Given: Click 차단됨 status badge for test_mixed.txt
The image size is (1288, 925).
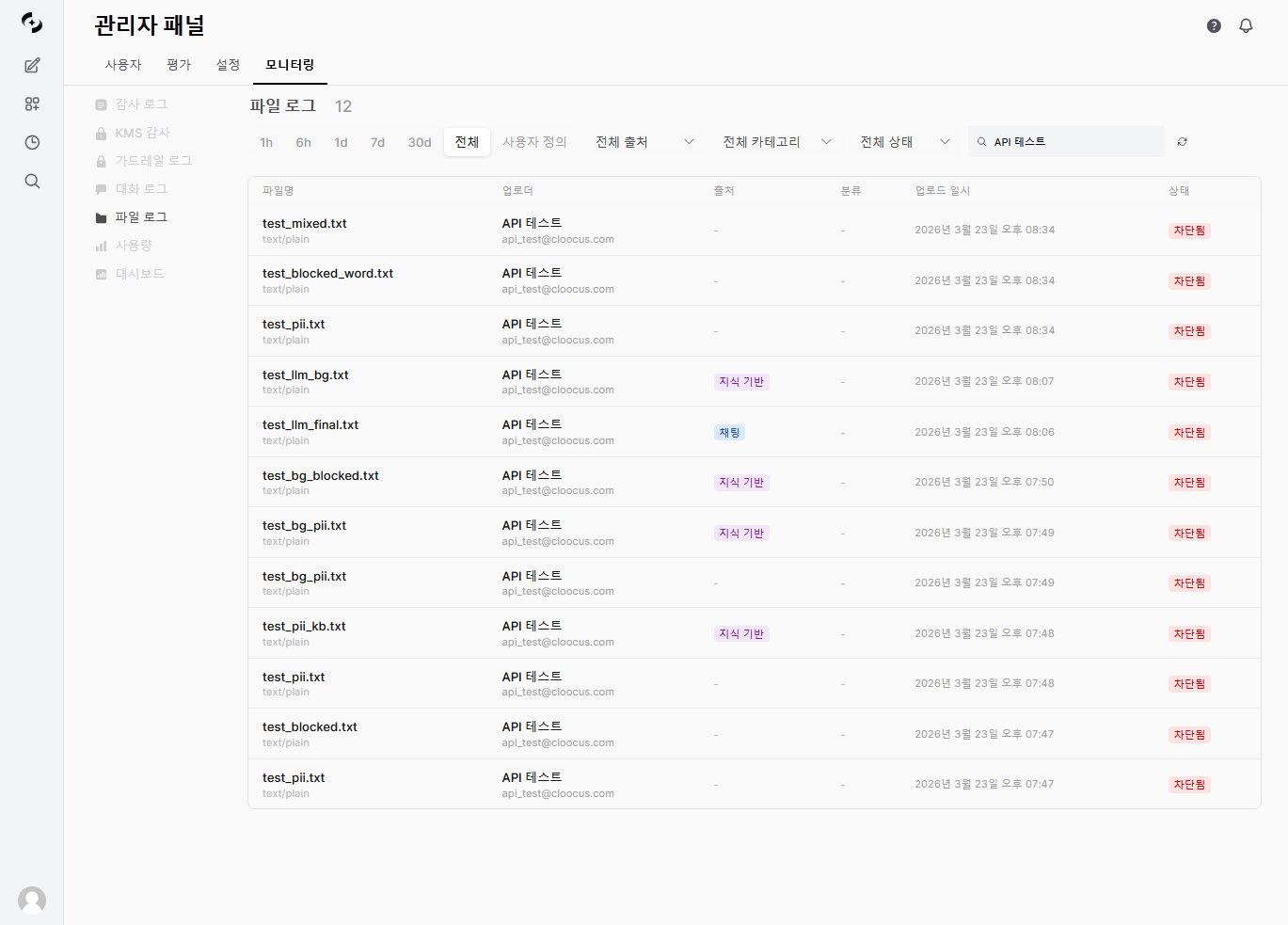Looking at the screenshot, I should [1189, 231].
